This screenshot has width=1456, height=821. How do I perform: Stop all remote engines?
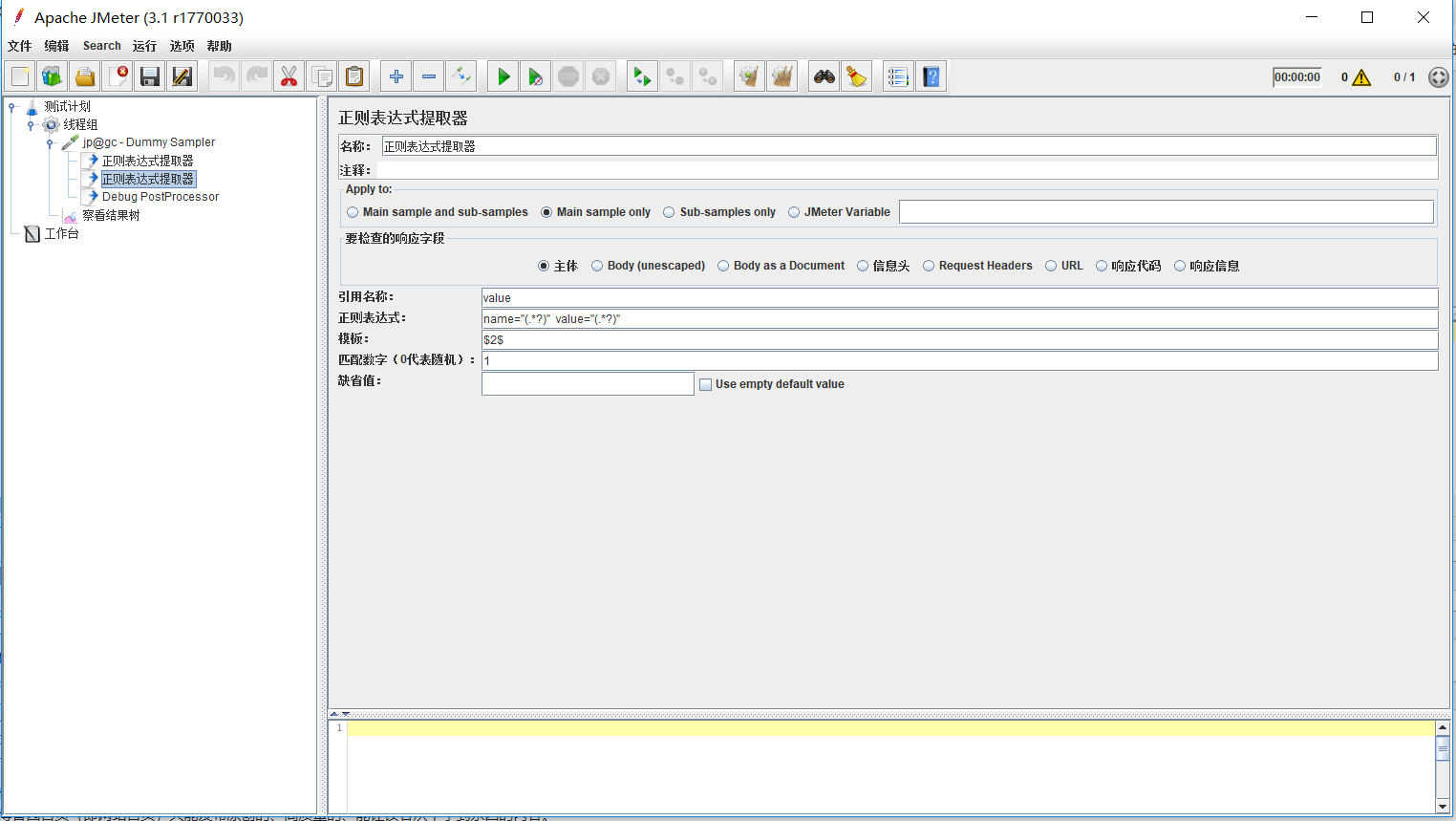click(675, 76)
